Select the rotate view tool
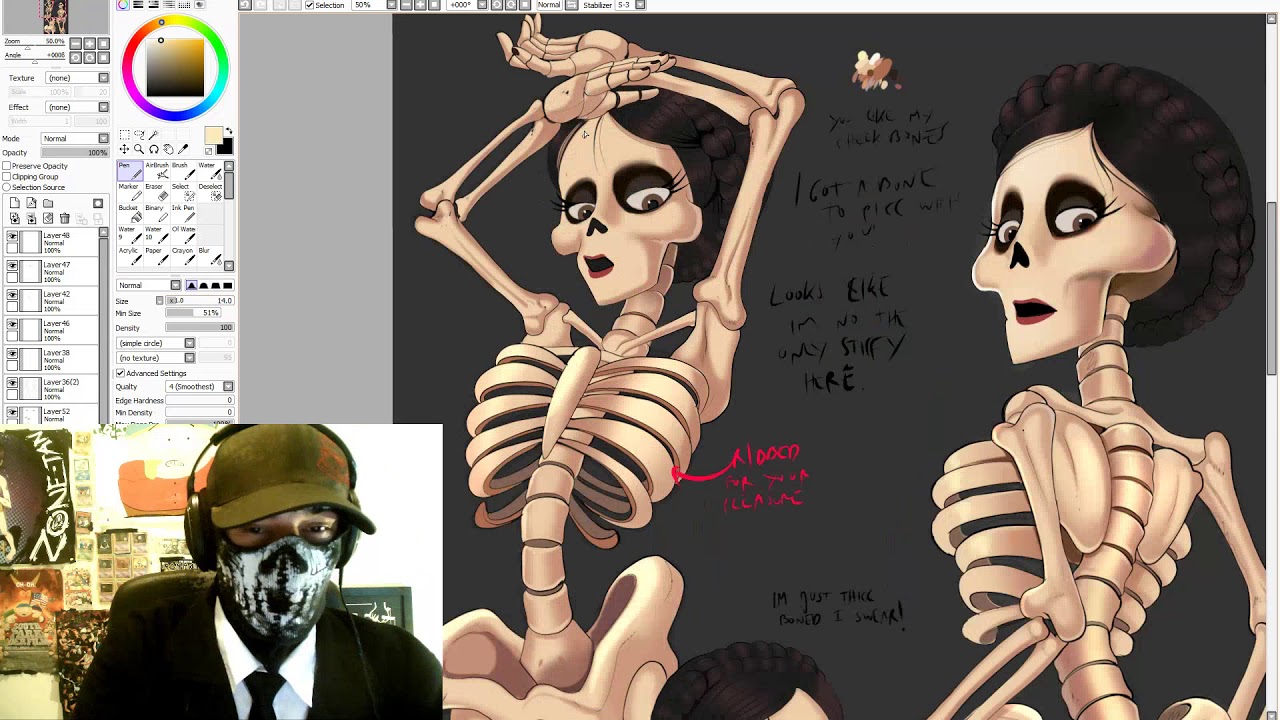Viewport: 1280px width, 720px height. [154, 149]
